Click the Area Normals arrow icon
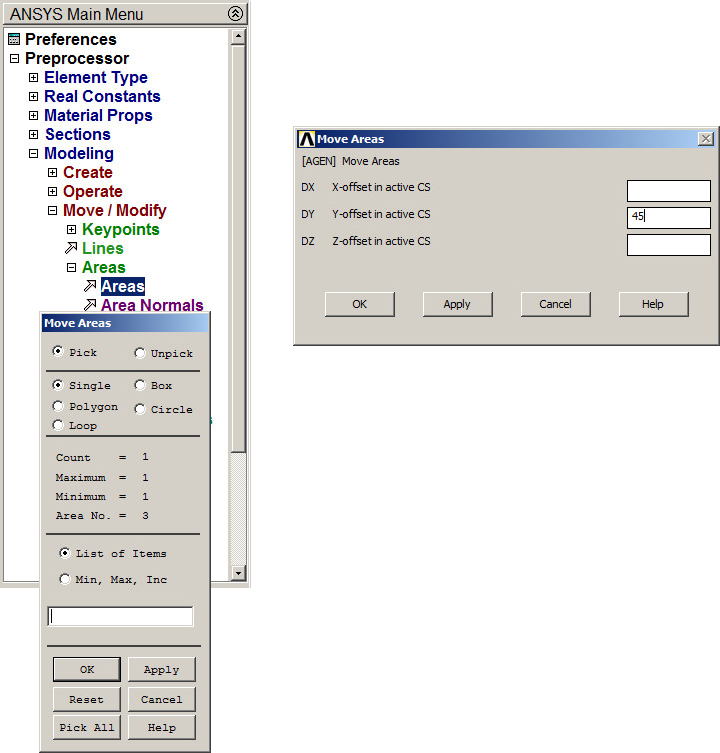The image size is (720, 753). click(90, 305)
